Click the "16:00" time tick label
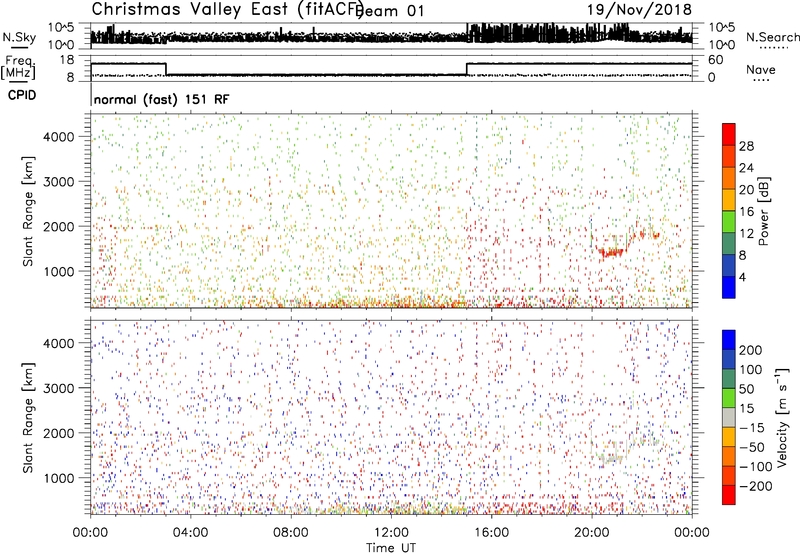 pos(491,533)
